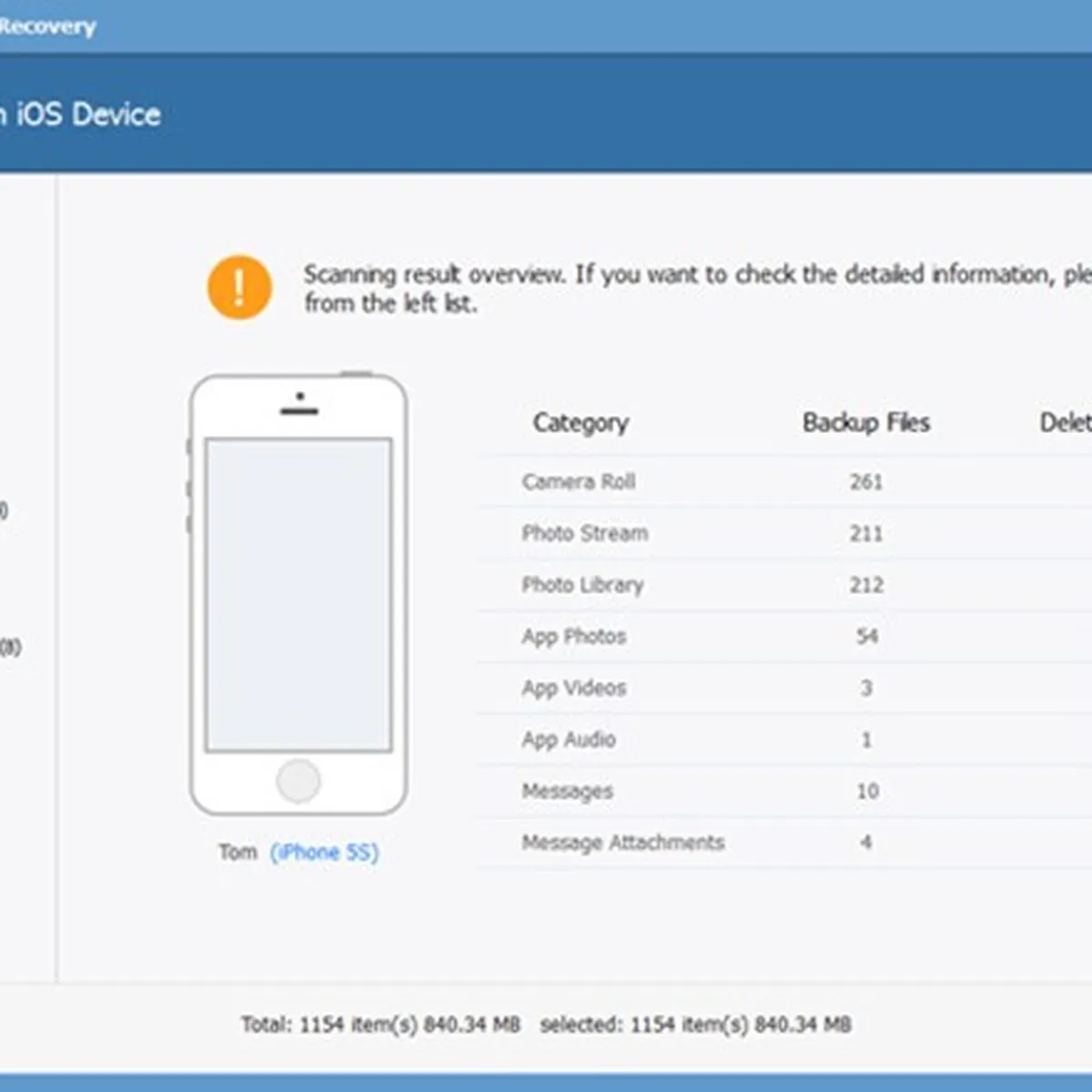Click the iPhone device illustration
This screenshot has height=1092, width=1092.
(x=298, y=594)
